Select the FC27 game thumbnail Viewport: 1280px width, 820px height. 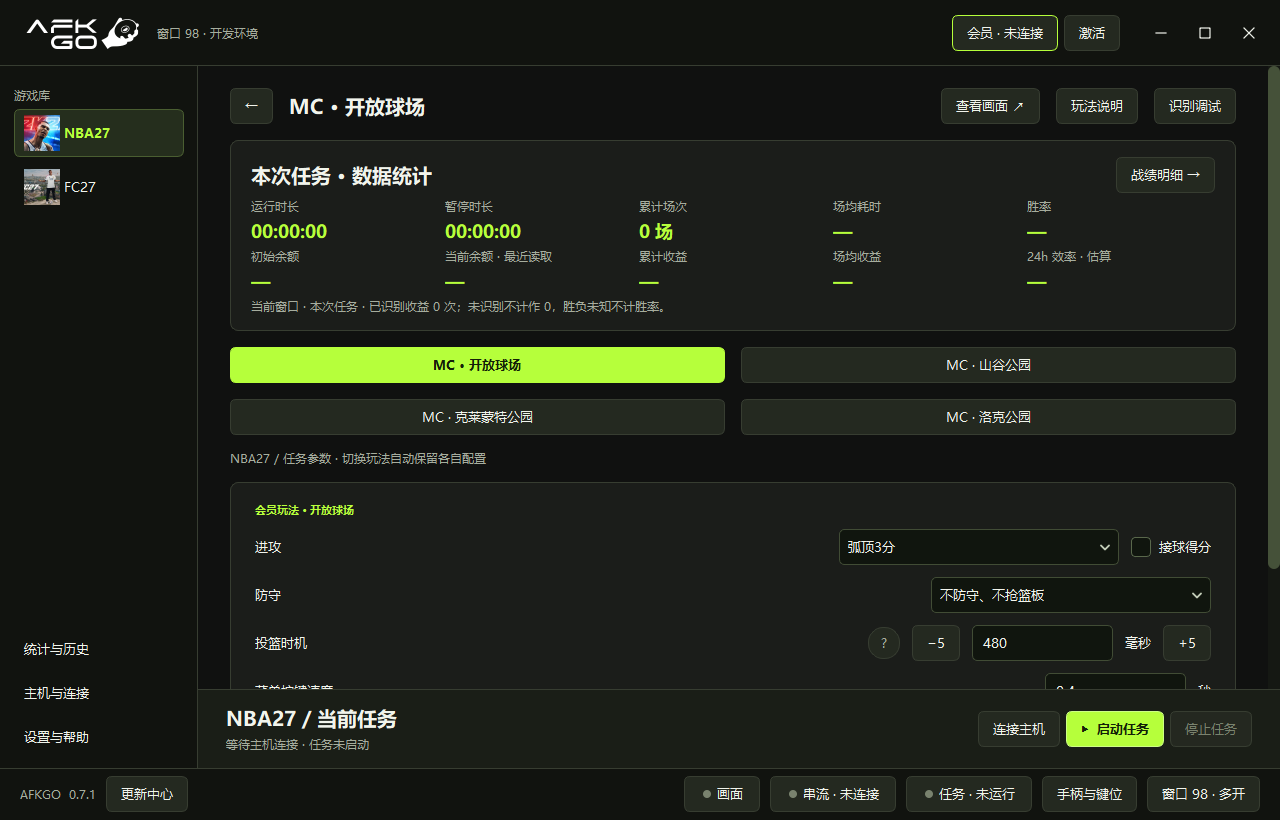(x=42, y=187)
